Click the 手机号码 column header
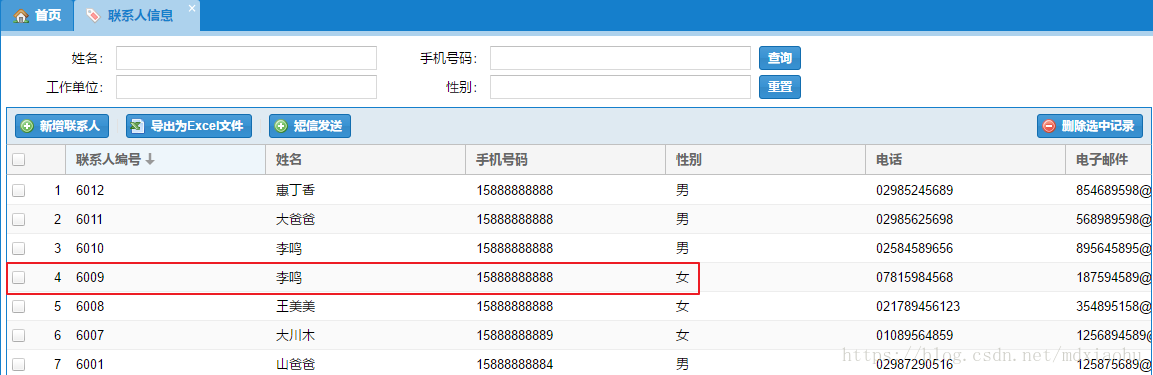Screen dimensions: 1153x375 pyautogui.click(x=565, y=160)
